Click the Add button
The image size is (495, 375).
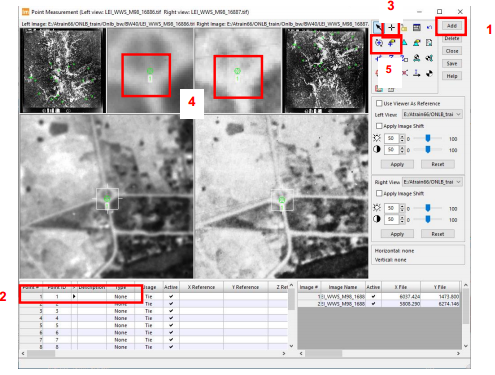tap(452, 26)
